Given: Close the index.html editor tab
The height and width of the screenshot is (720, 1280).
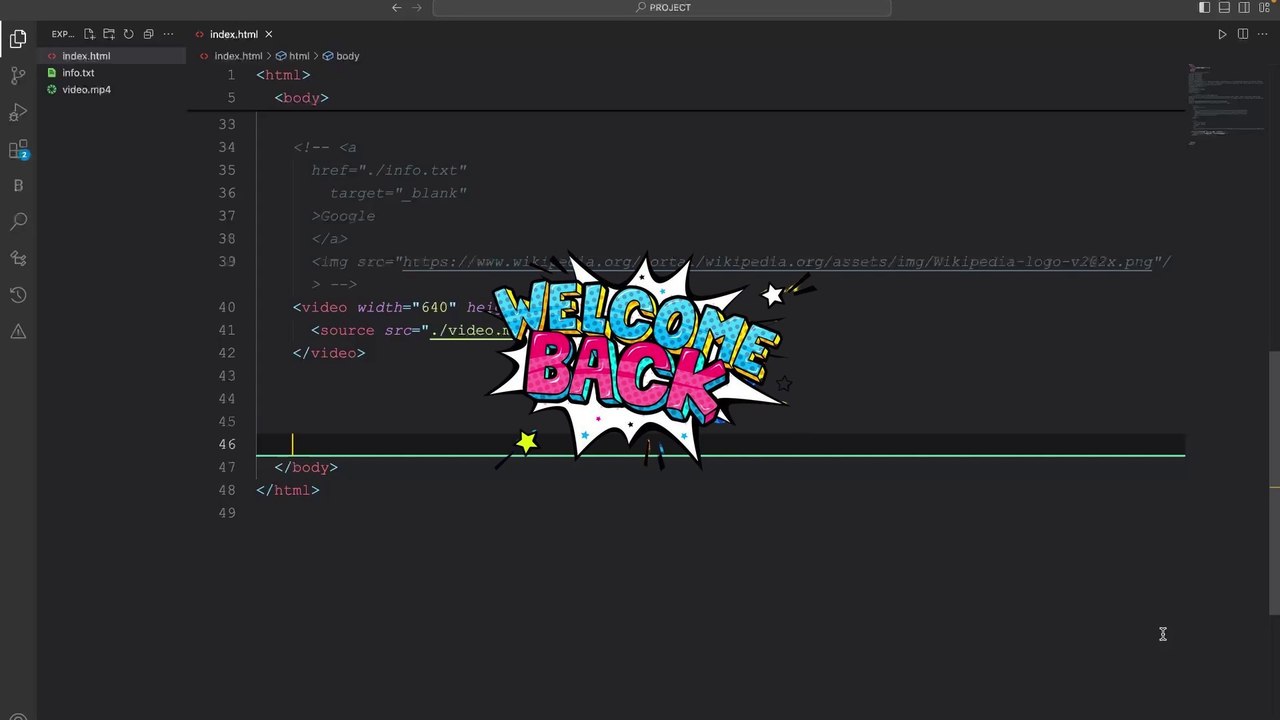Looking at the screenshot, I should pos(268,34).
